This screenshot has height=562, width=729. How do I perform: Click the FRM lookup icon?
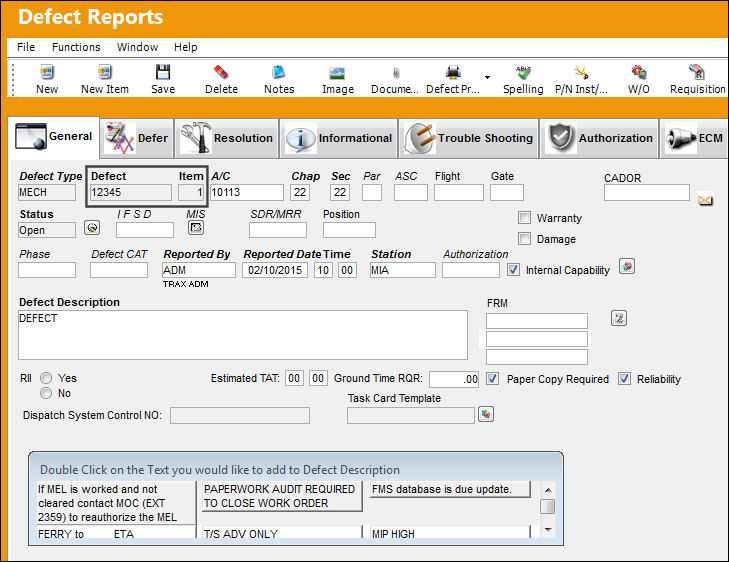pyautogui.click(x=619, y=318)
